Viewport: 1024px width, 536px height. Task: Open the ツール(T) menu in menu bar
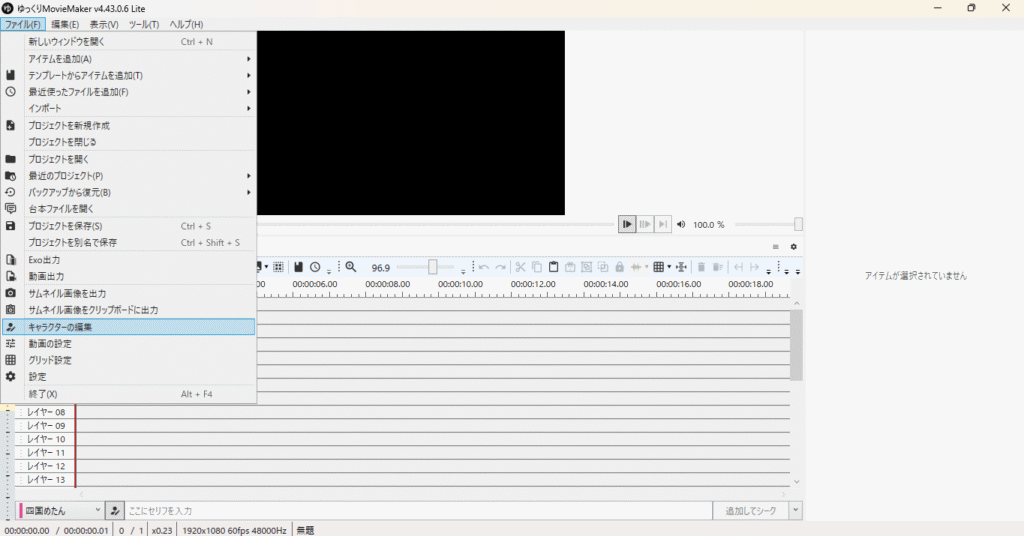coord(144,24)
